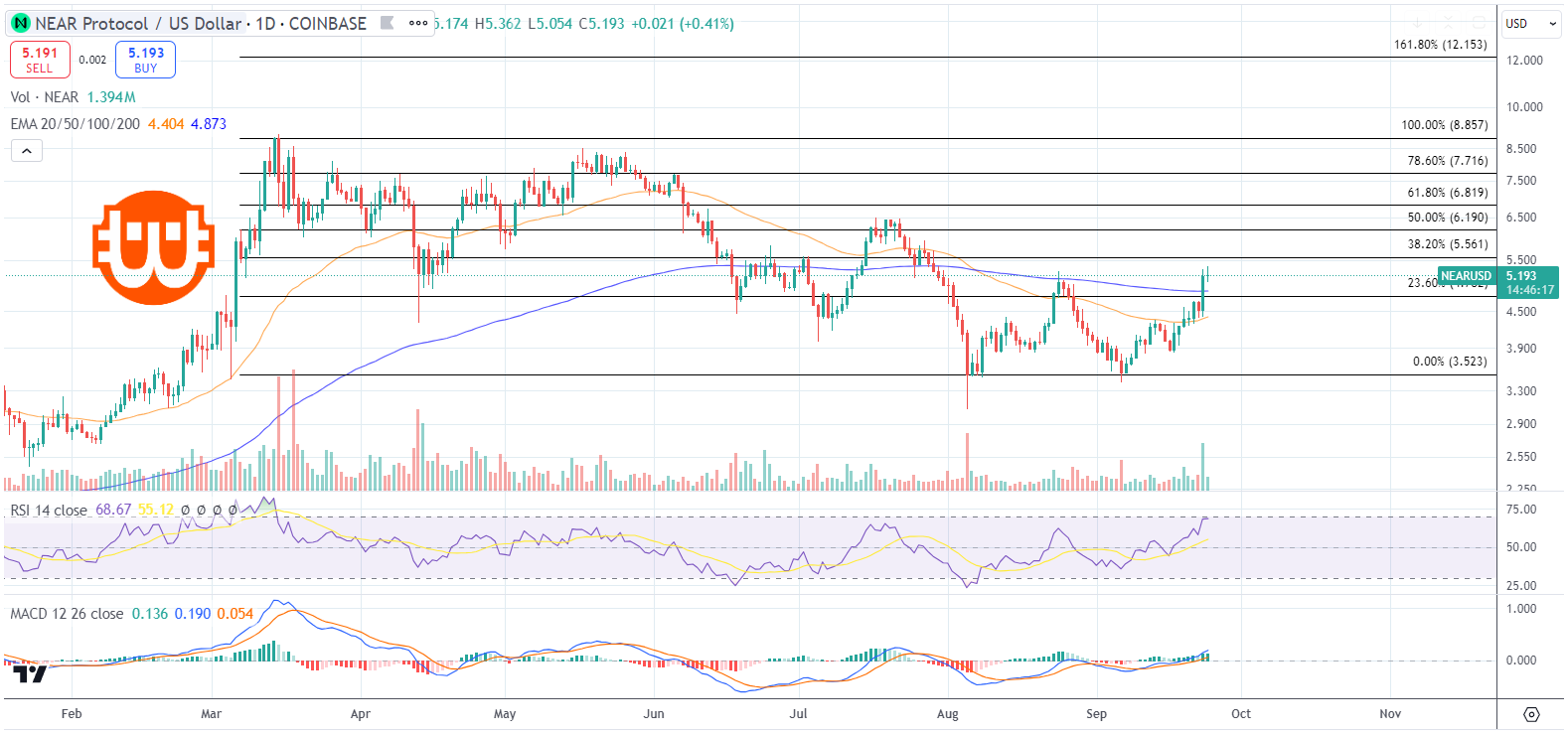Click the NEAR Protocol / US Dollar title
This screenshot has height=735, width=1568.
click(138, 23)
